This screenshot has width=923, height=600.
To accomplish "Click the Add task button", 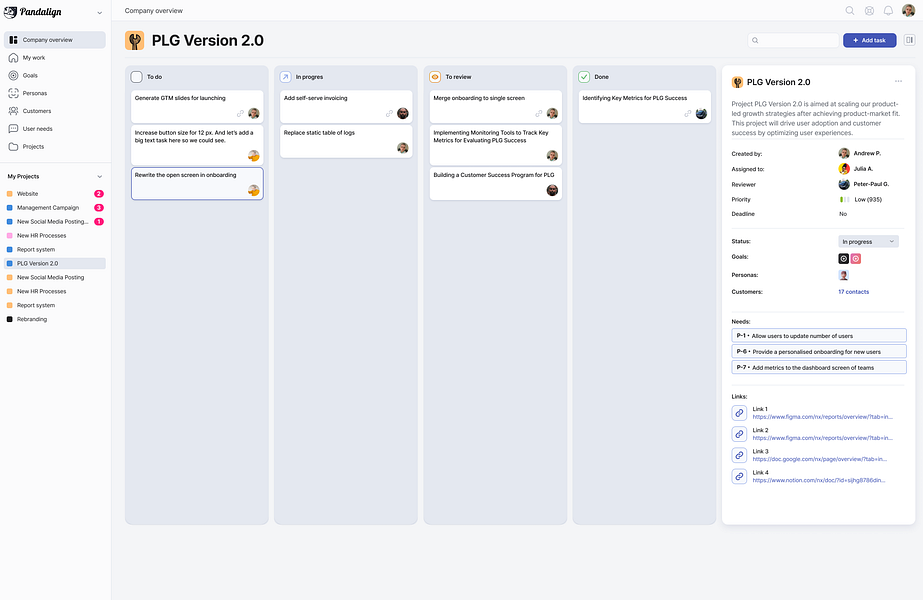I will click(x=869, y=40).
